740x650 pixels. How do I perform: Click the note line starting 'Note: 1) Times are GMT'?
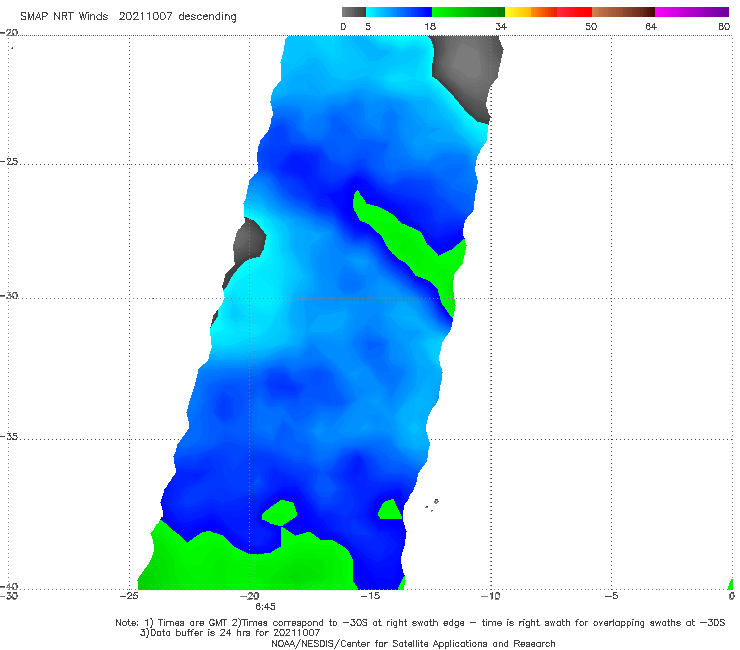click(420, 623)
